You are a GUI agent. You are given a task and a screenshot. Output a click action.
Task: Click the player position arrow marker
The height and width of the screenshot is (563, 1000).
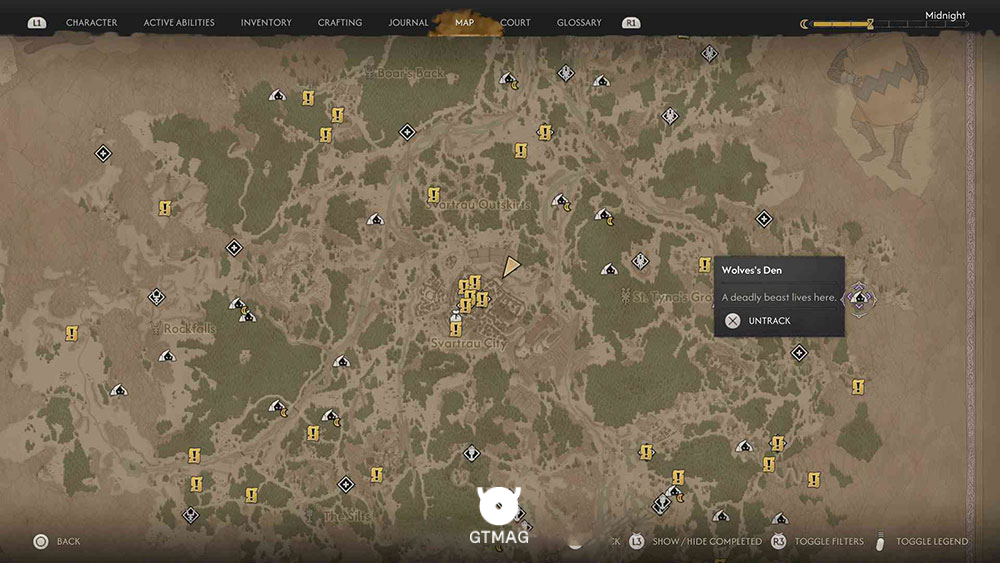click(510, 267)
